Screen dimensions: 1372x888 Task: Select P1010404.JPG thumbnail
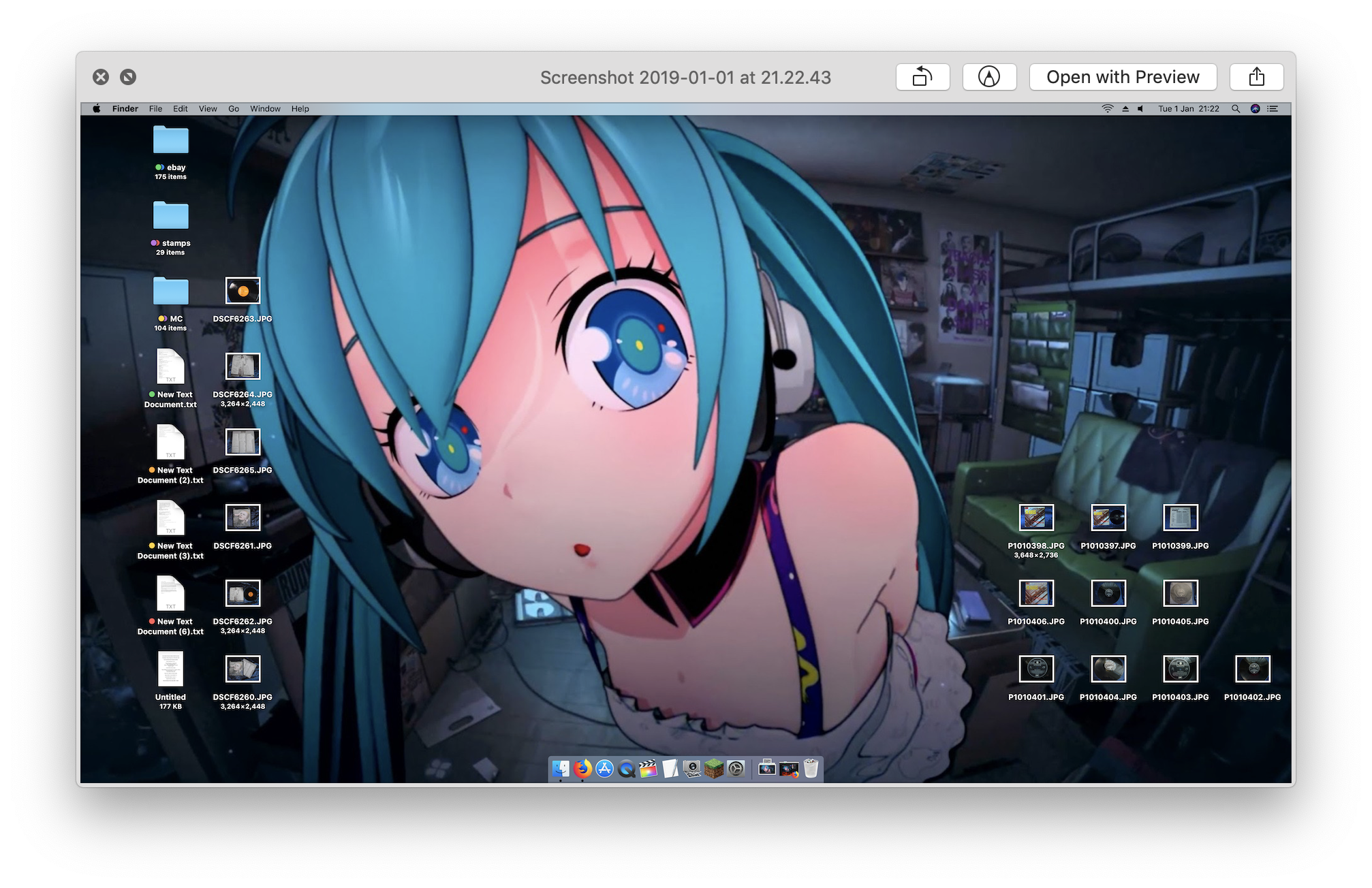point(1108,669)
